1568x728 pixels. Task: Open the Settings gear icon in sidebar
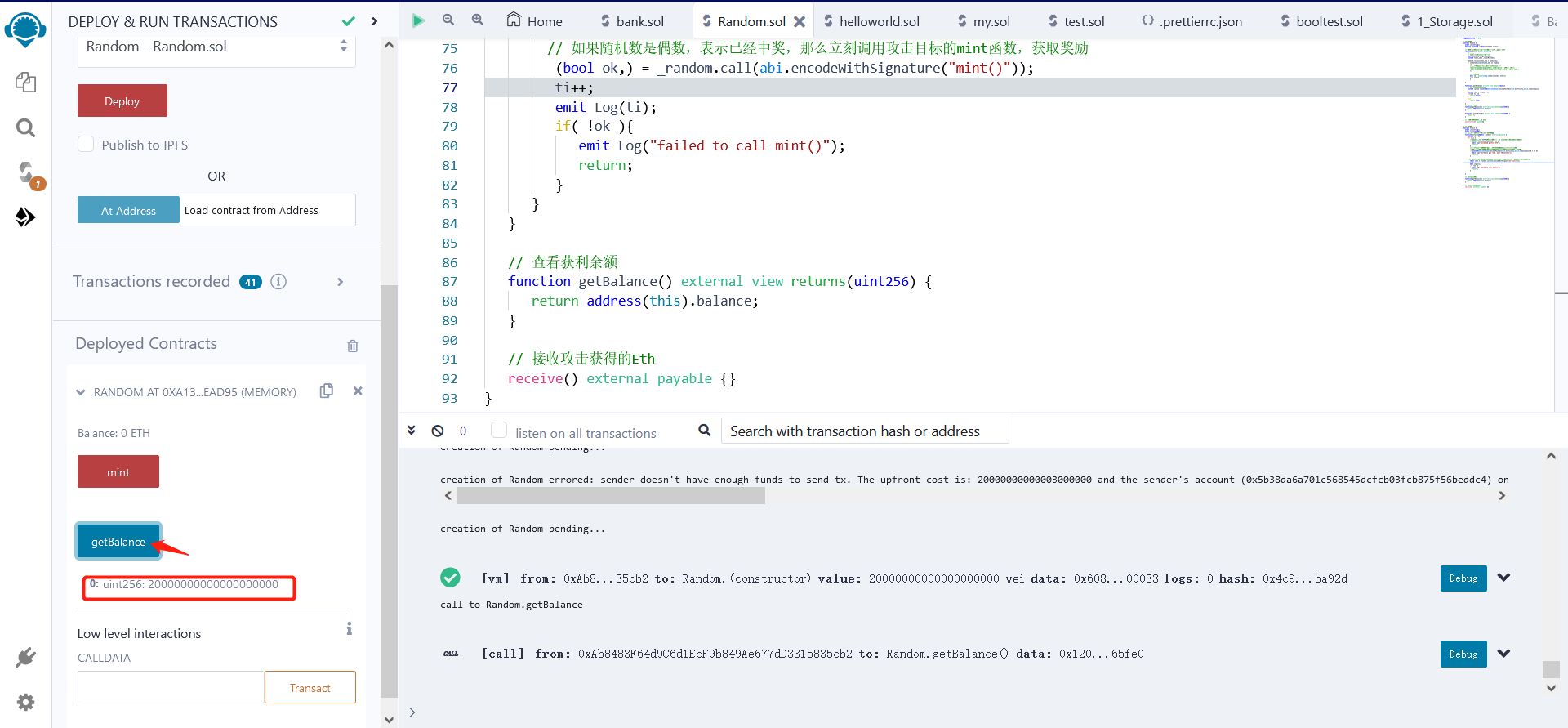tap(25, 702)
